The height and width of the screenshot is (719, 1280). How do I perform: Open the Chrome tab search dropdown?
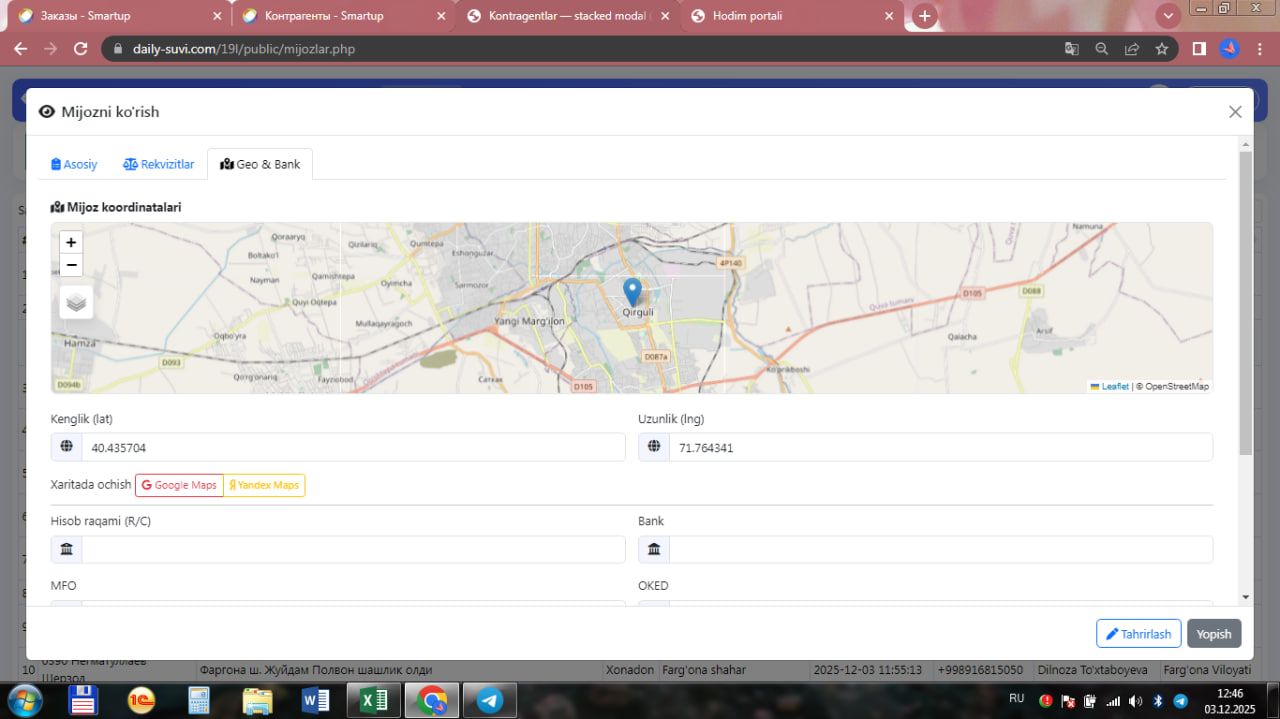(1167, 16)
